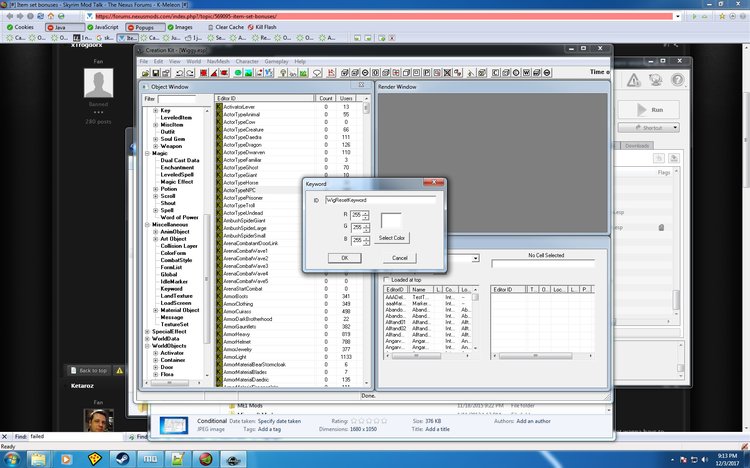Click Cancel in the Keyword dialog
This screenshot has width=750, height=468.
click(x=400, y=258)
